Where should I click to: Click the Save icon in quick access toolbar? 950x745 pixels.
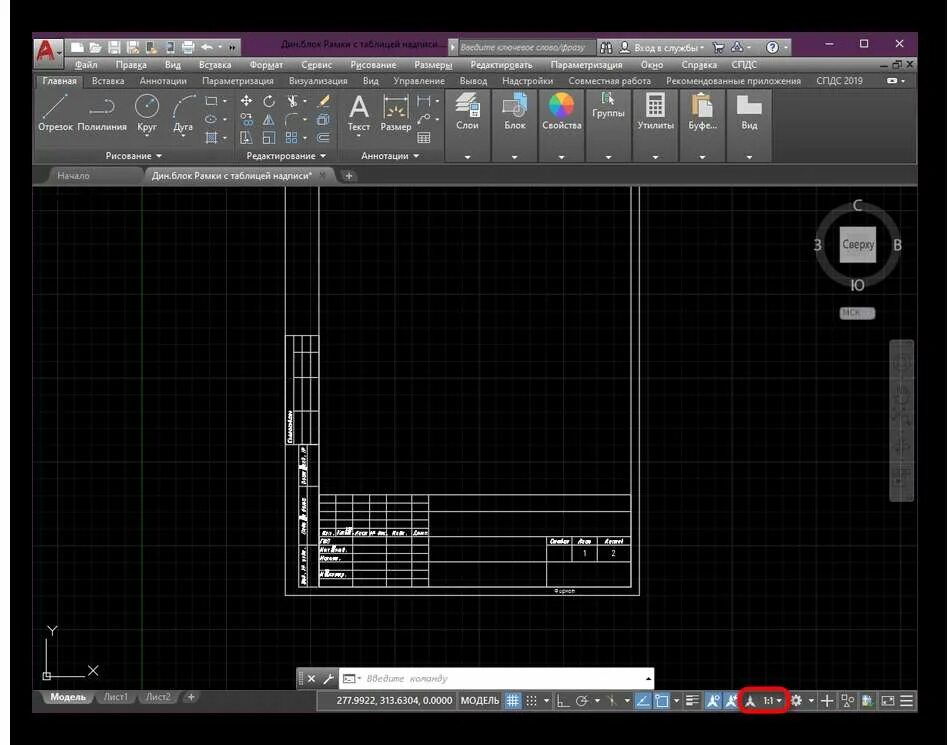click(114, 47)
